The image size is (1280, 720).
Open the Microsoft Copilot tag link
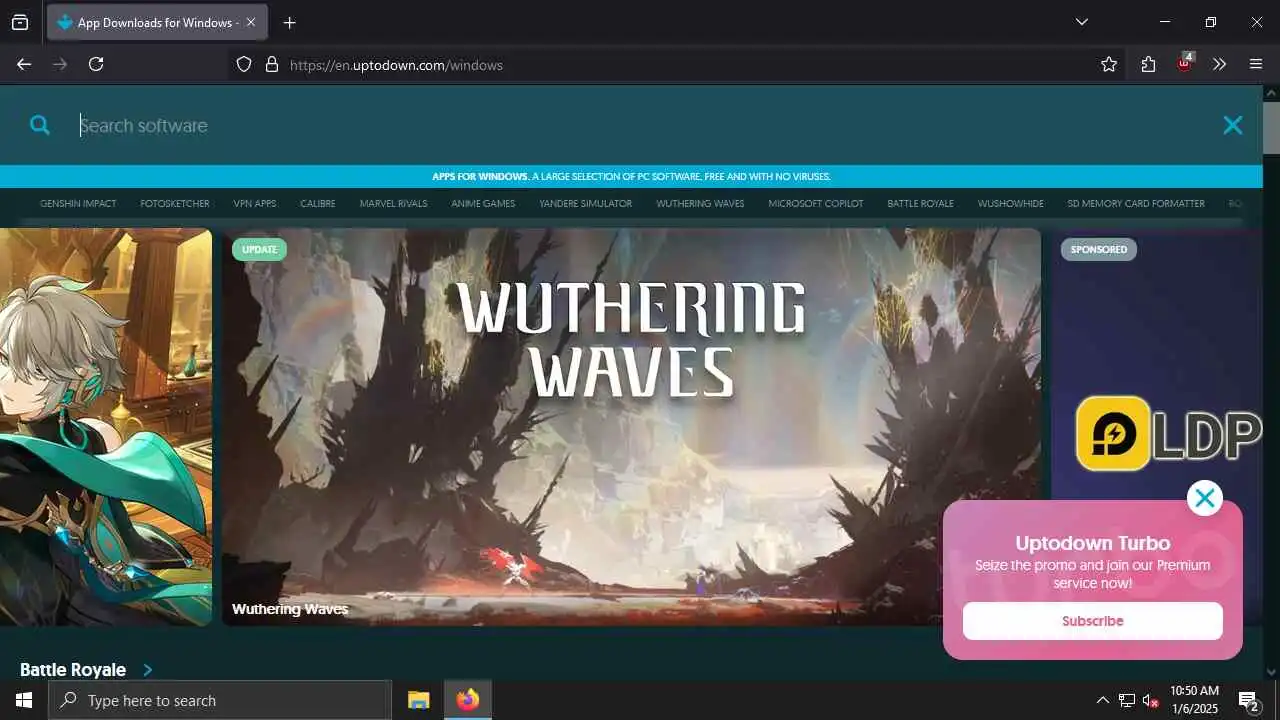click(x=816, y=203)
